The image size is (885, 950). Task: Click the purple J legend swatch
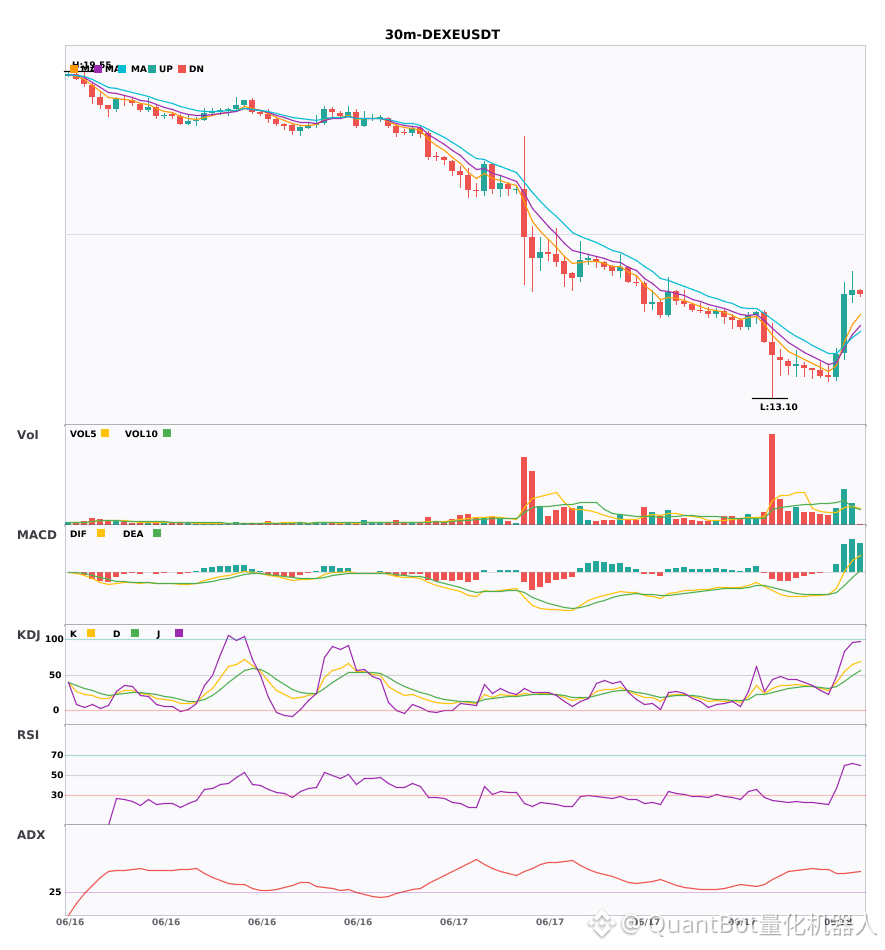179,633
